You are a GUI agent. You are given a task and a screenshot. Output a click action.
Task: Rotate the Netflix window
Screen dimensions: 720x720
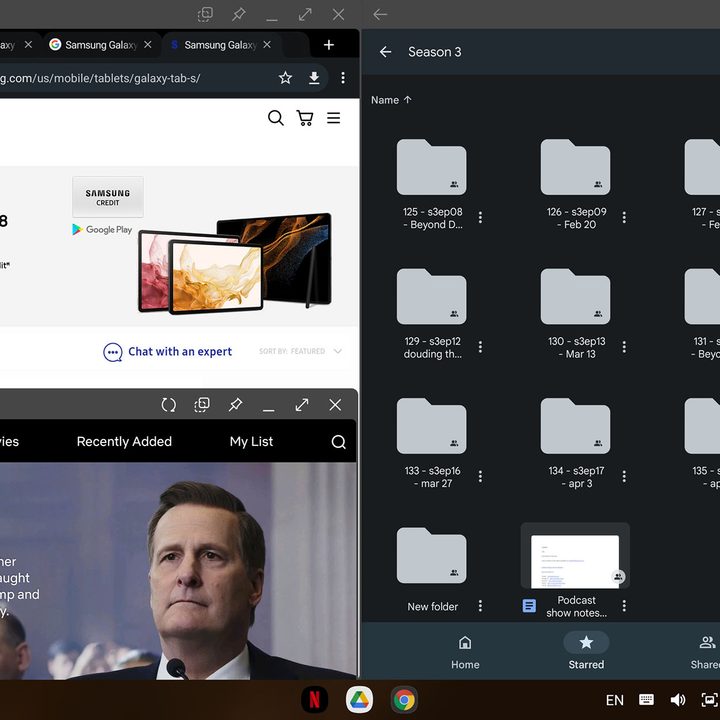[x=169, y=405]
